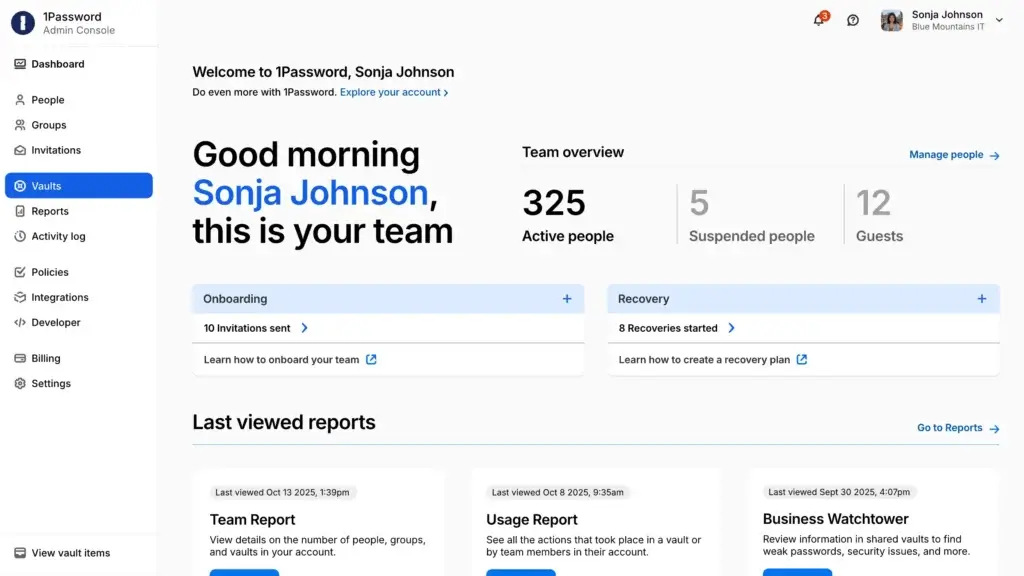Go to Policies page

coord(78,272)
